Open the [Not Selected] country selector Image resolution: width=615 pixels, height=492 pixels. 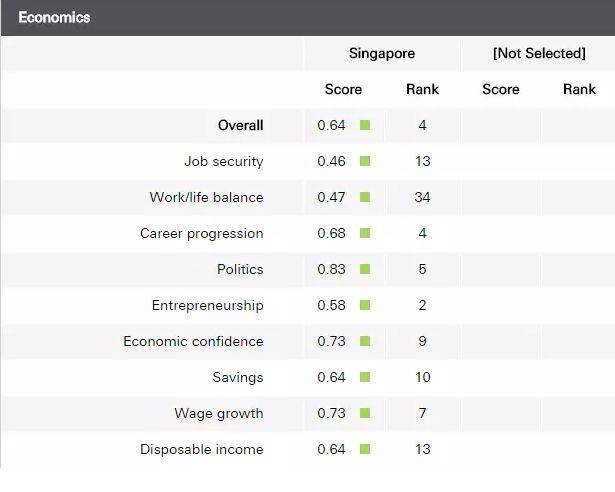538,53
